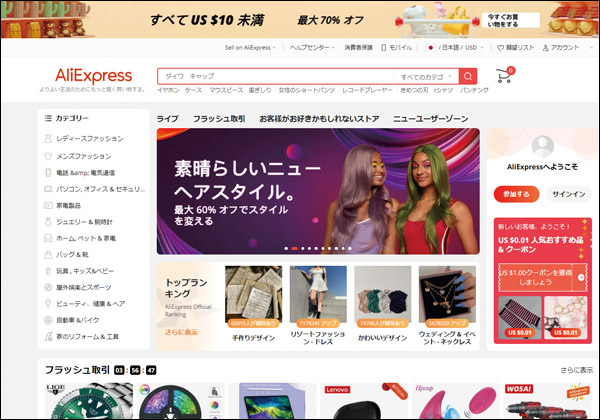Open the かわいいデザイン product thumbnail
Image resolution: width=600 pixels, height=420 pixels.
pos(383,294)
